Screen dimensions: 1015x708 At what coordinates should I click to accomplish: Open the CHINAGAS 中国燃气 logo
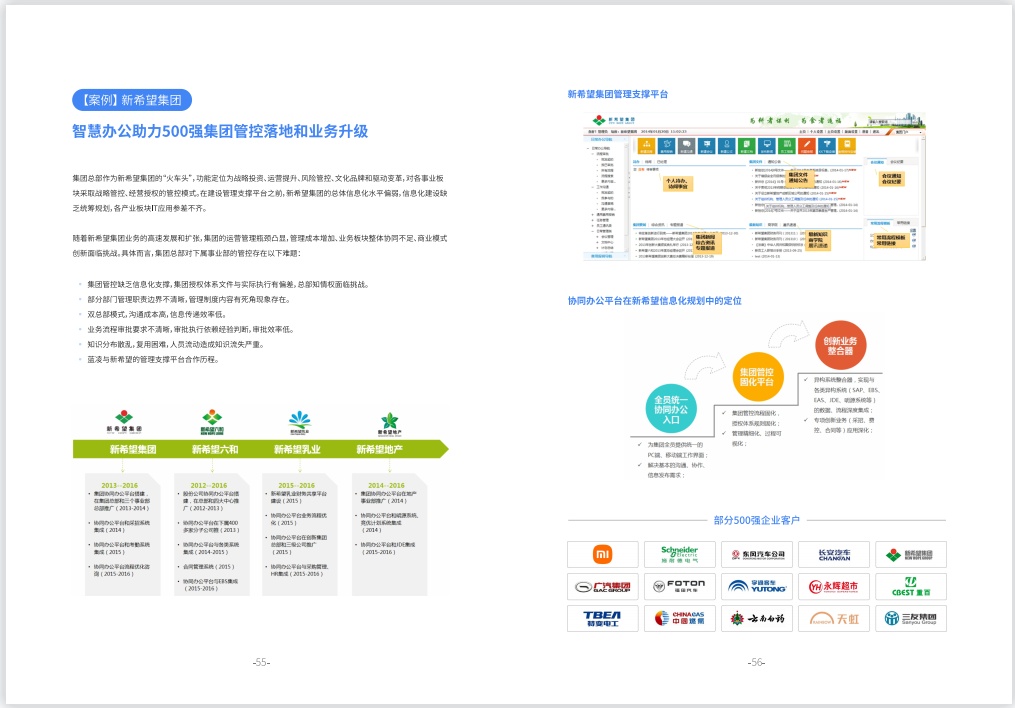680,619
